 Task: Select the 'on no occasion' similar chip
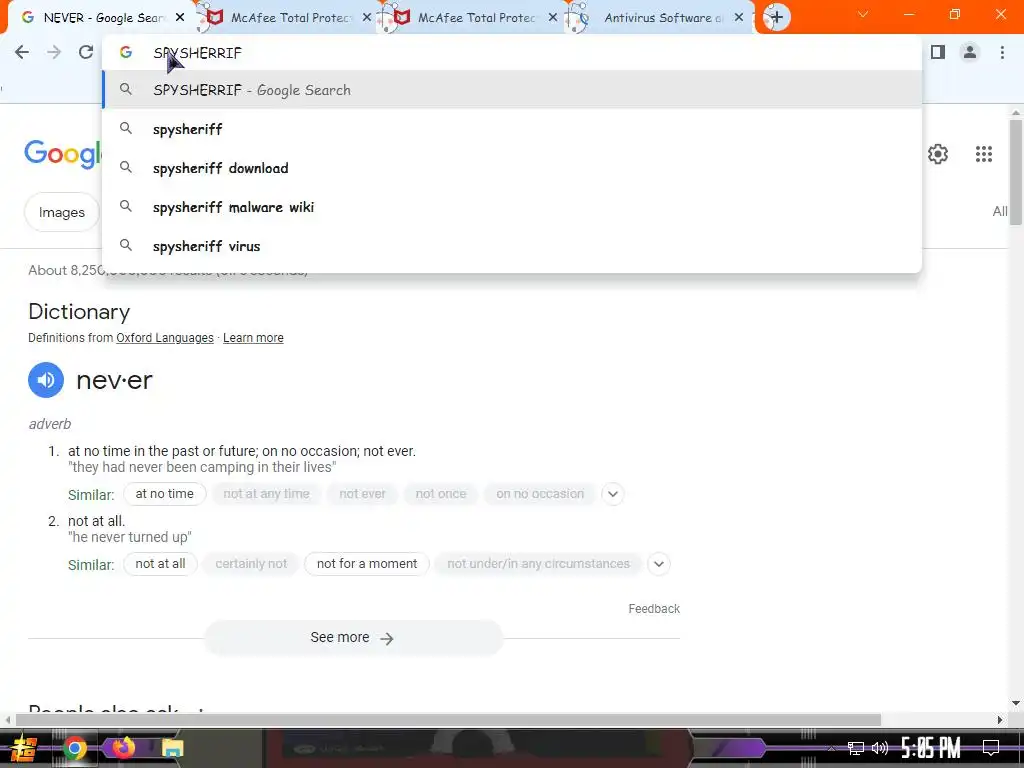point(540,494)
